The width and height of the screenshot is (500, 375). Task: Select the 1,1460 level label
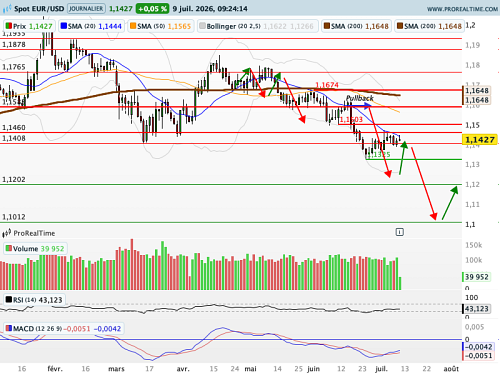coord(14,127)
